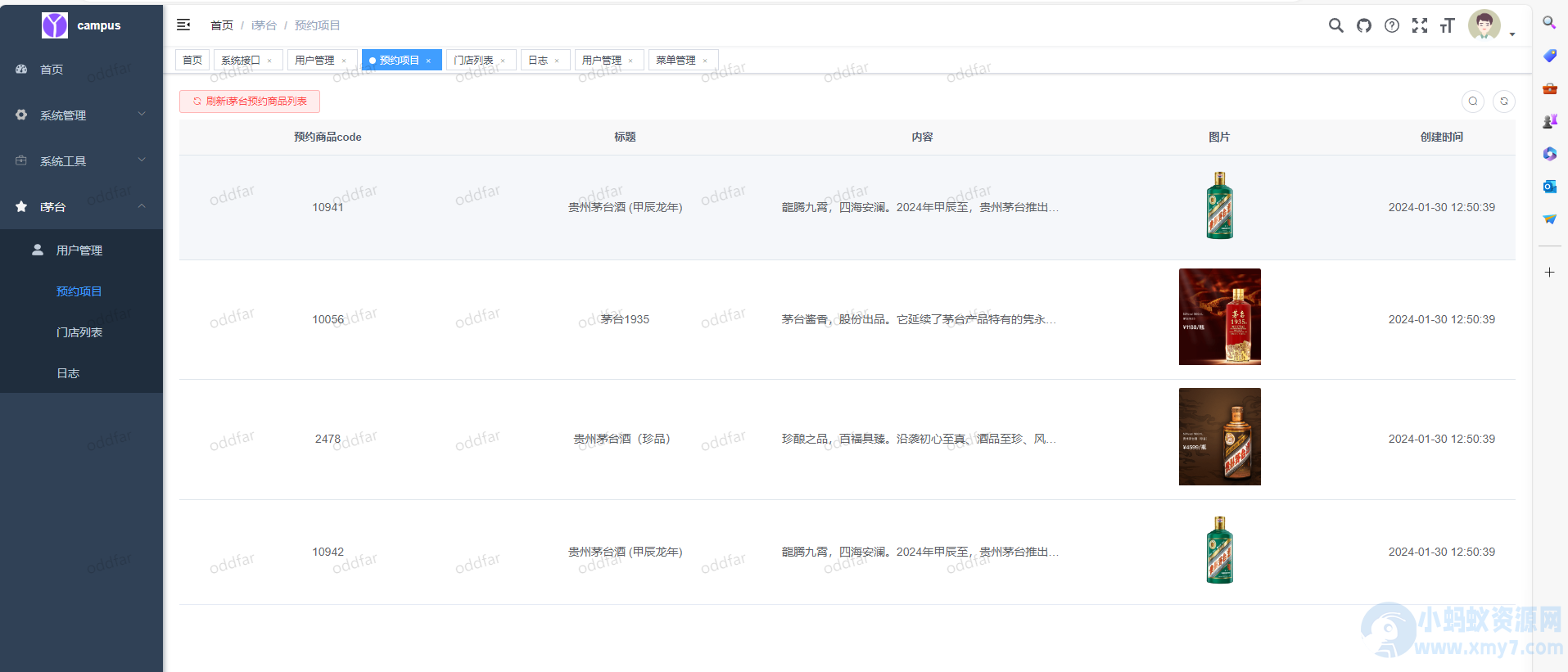
Task: Toggle the sidebar collapse hamburger icon
Action: tap(183, 25)
